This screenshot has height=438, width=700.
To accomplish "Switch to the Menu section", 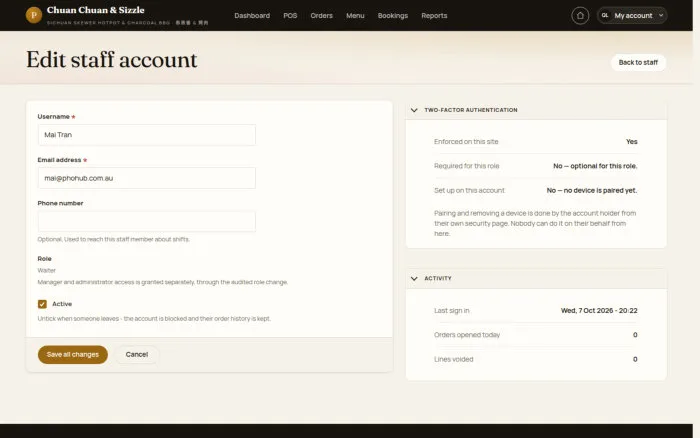I will click(x=355, y=16).
